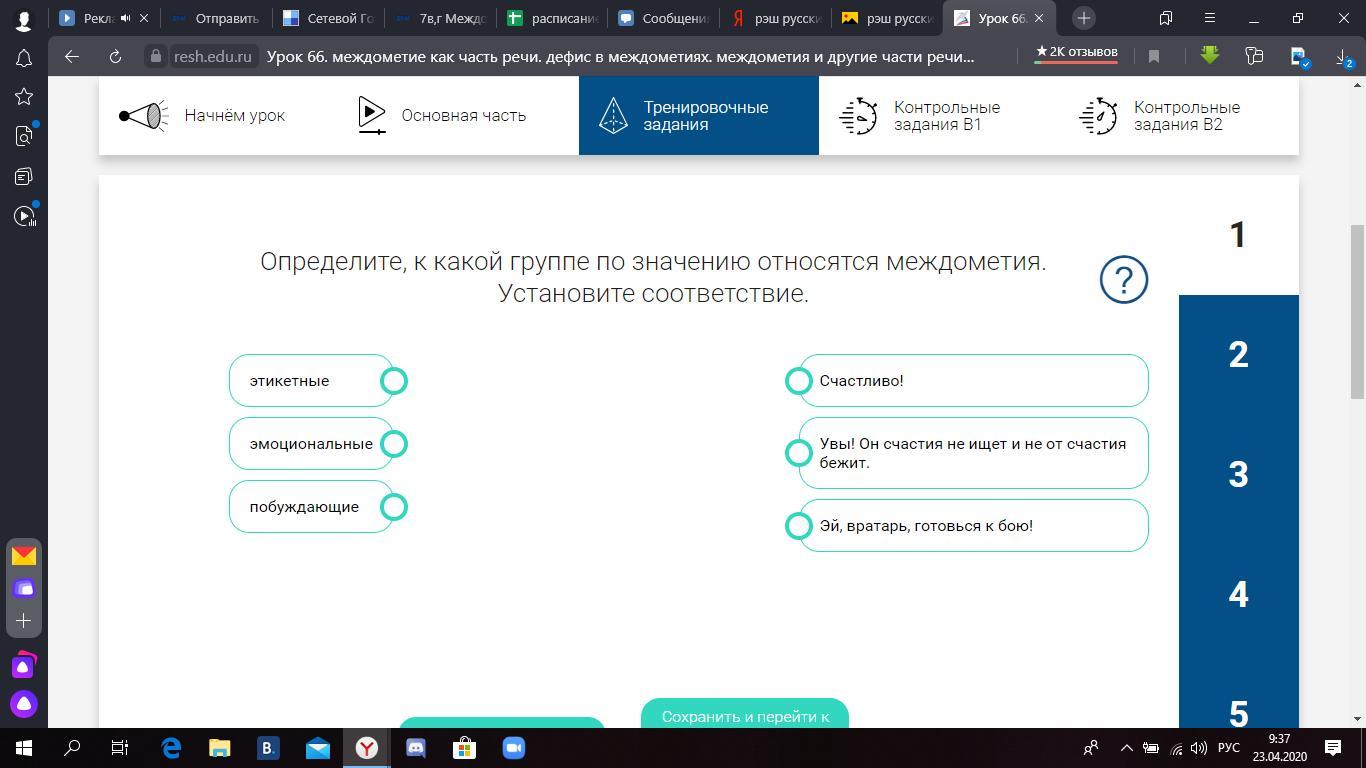Open Discord from the taskbar
This screenshot has width=1366, height=768.
[x=415, y=748]
